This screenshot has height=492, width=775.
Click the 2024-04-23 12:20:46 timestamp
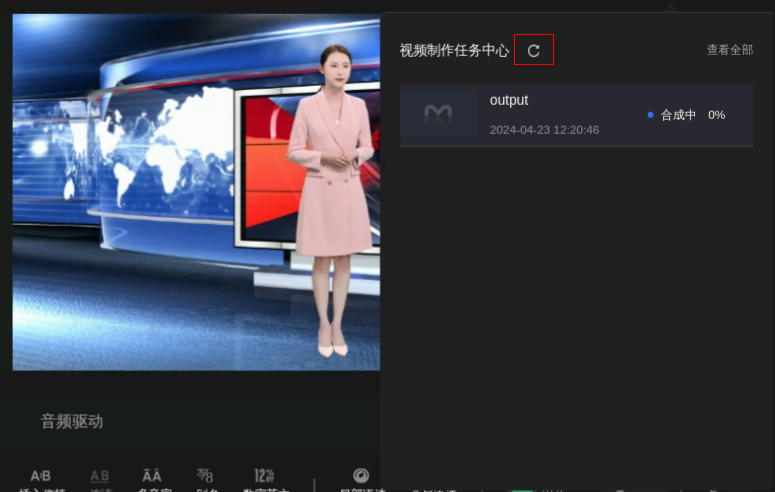pyautogui.click(x=544, y=130)
